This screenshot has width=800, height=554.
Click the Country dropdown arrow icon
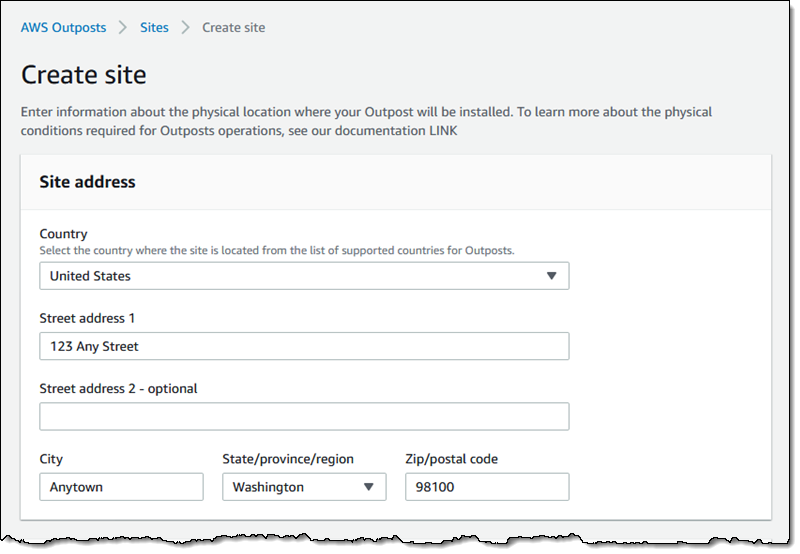(x=551, y=276)
